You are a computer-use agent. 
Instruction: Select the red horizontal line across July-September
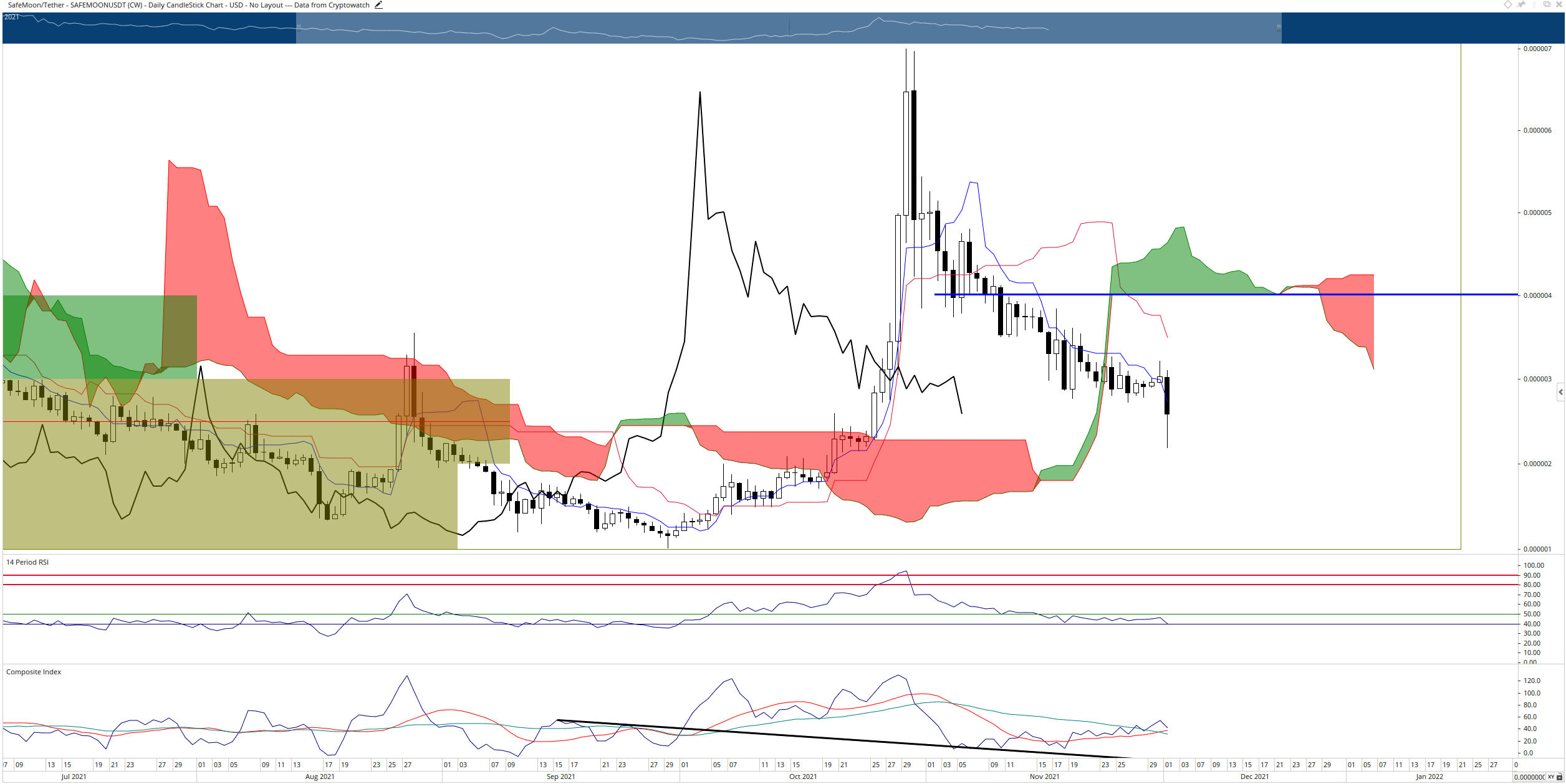pyautogui.click(x=256, y=422)
